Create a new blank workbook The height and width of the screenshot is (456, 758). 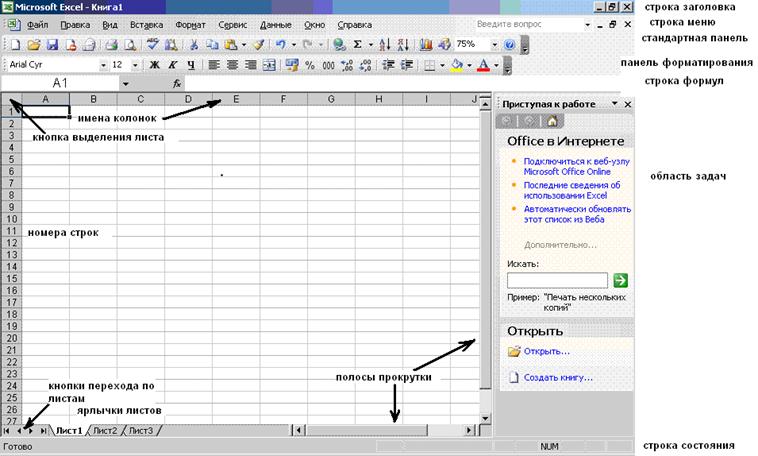15,44
